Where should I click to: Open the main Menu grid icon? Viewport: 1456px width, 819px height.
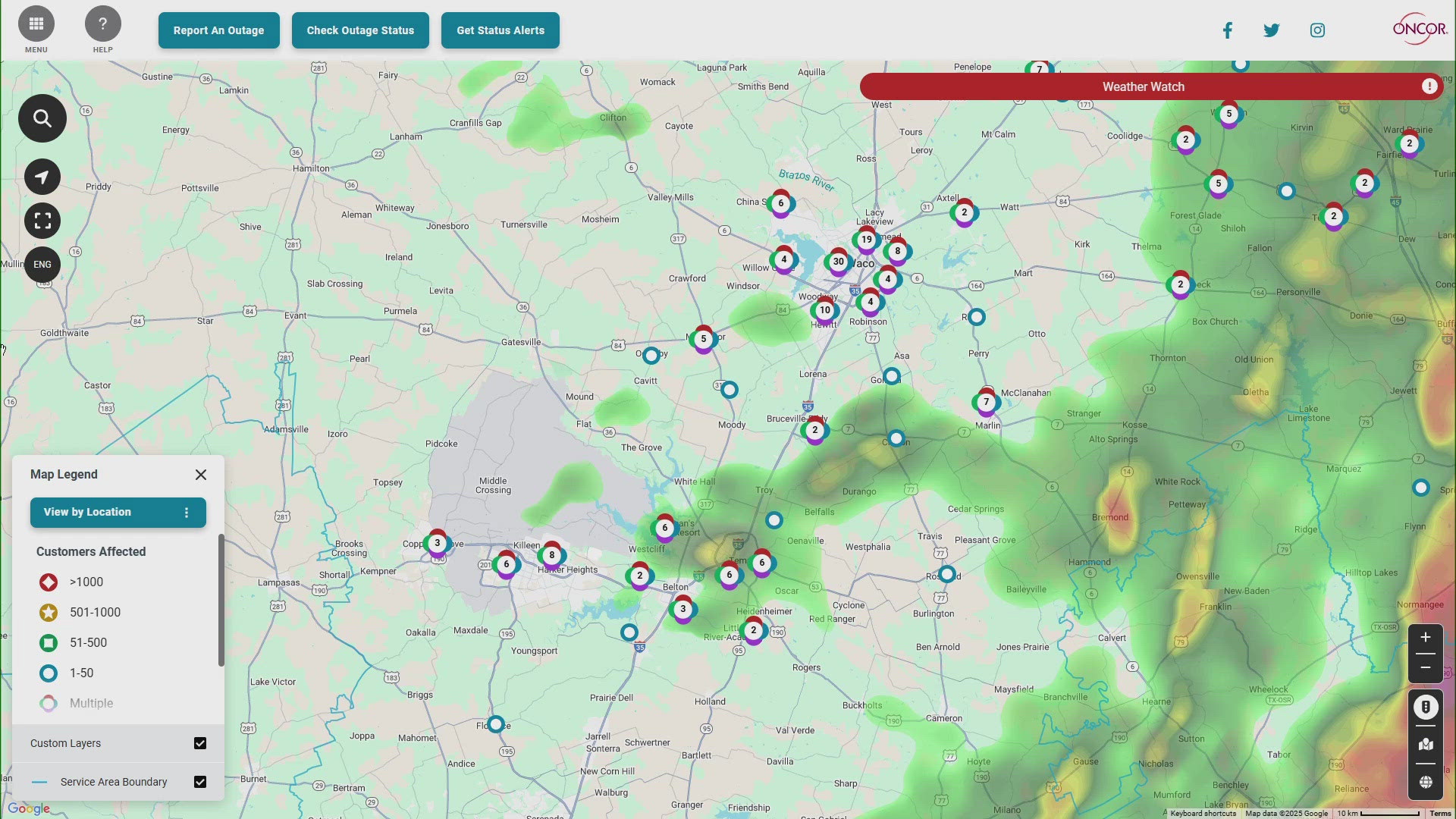36,24
